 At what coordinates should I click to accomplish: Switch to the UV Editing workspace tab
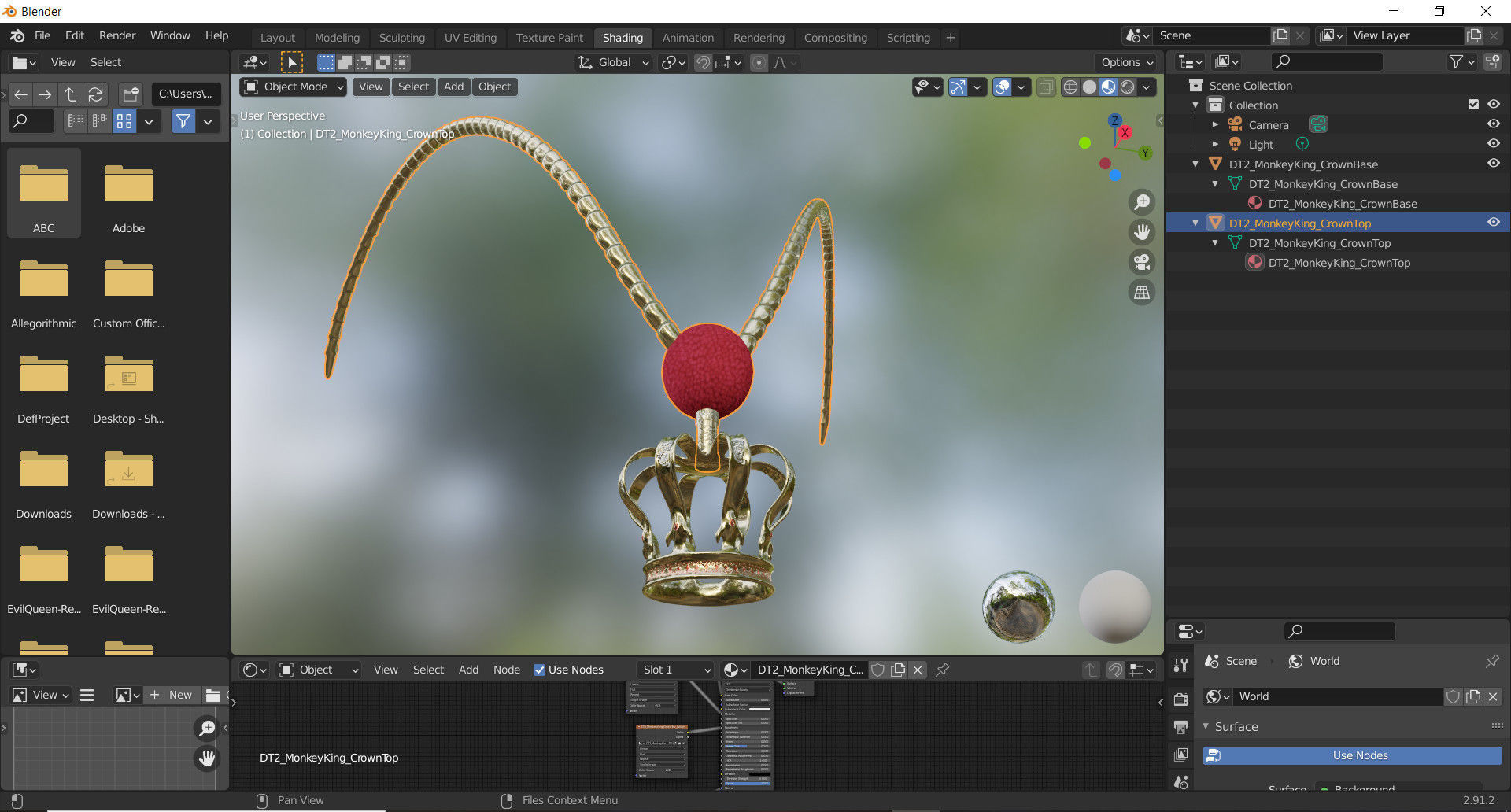[471, 38]
